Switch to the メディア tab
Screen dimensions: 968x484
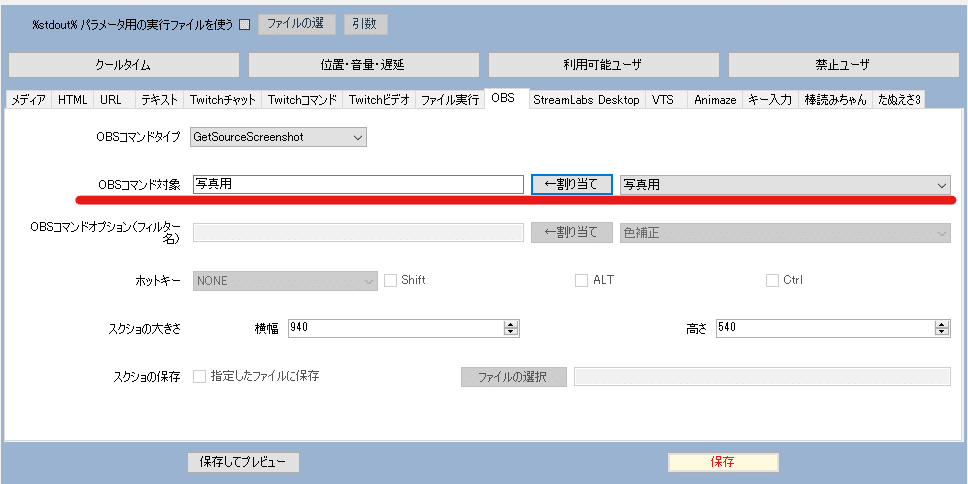click(x=28, y=100)
